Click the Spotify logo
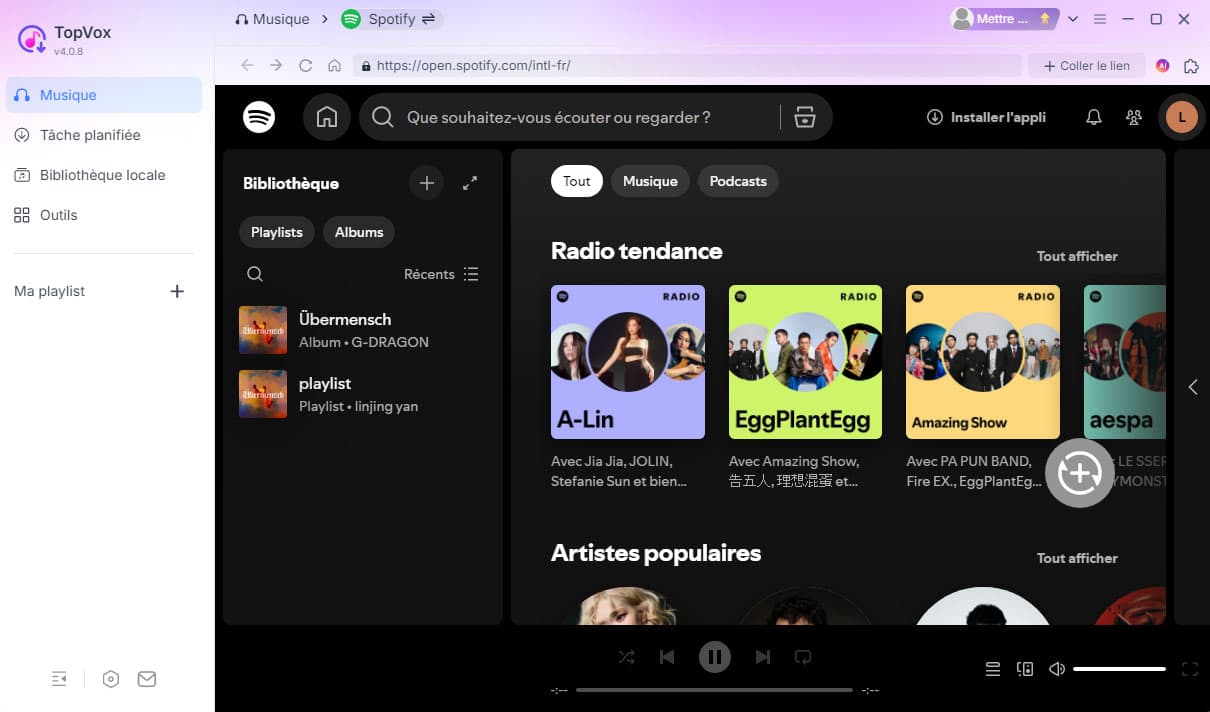This screenshot has height=712, width=1210. (x=259, y=117)
